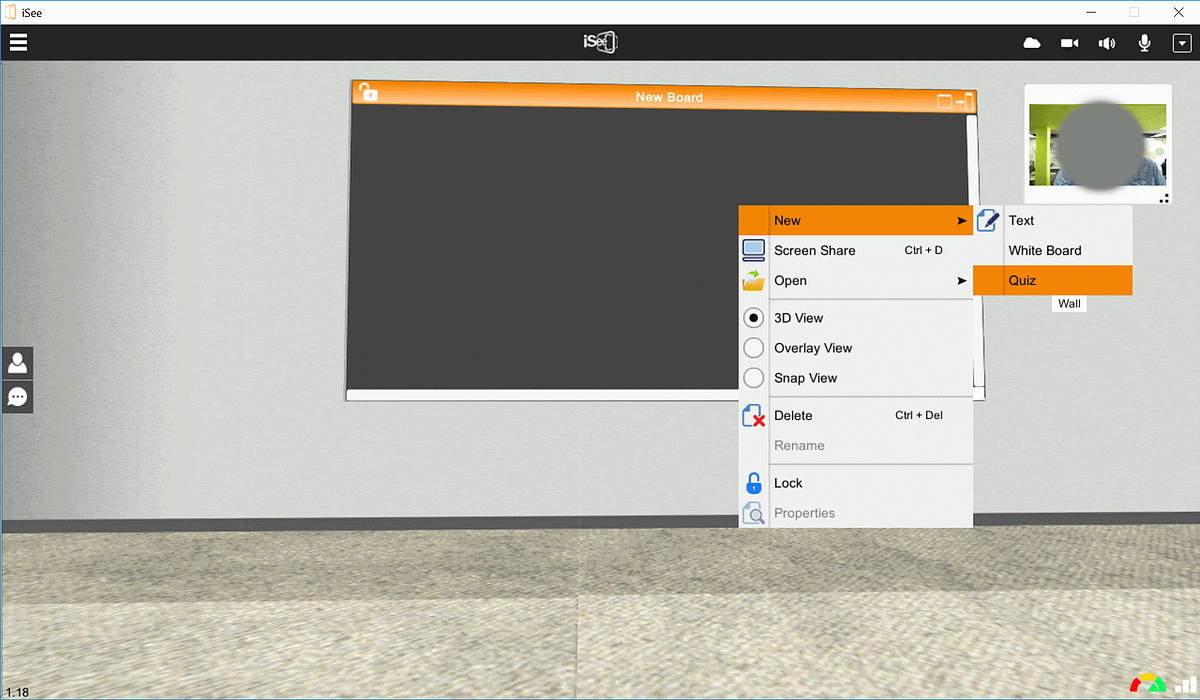This screenshot has height=700, width=1200.
Task: Open the cloud storage icon
Action: pyautogui.click(x=1032, y=43)
